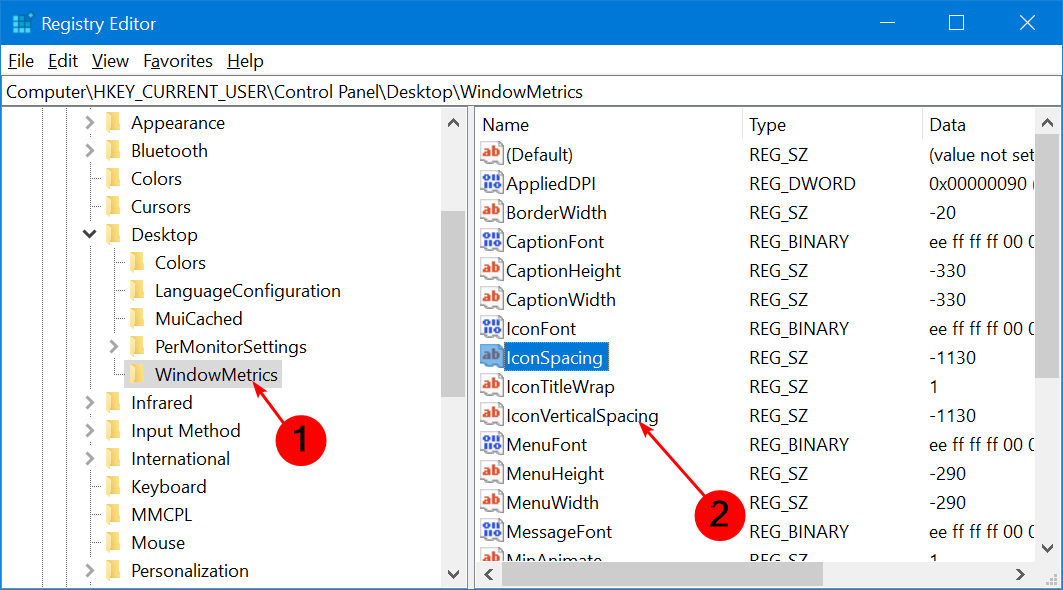This screenshot has width=1063, height=590.
Task: Click the folder icon of Bluetooth key
Action: pyautogui.click(x=113, y=151)
